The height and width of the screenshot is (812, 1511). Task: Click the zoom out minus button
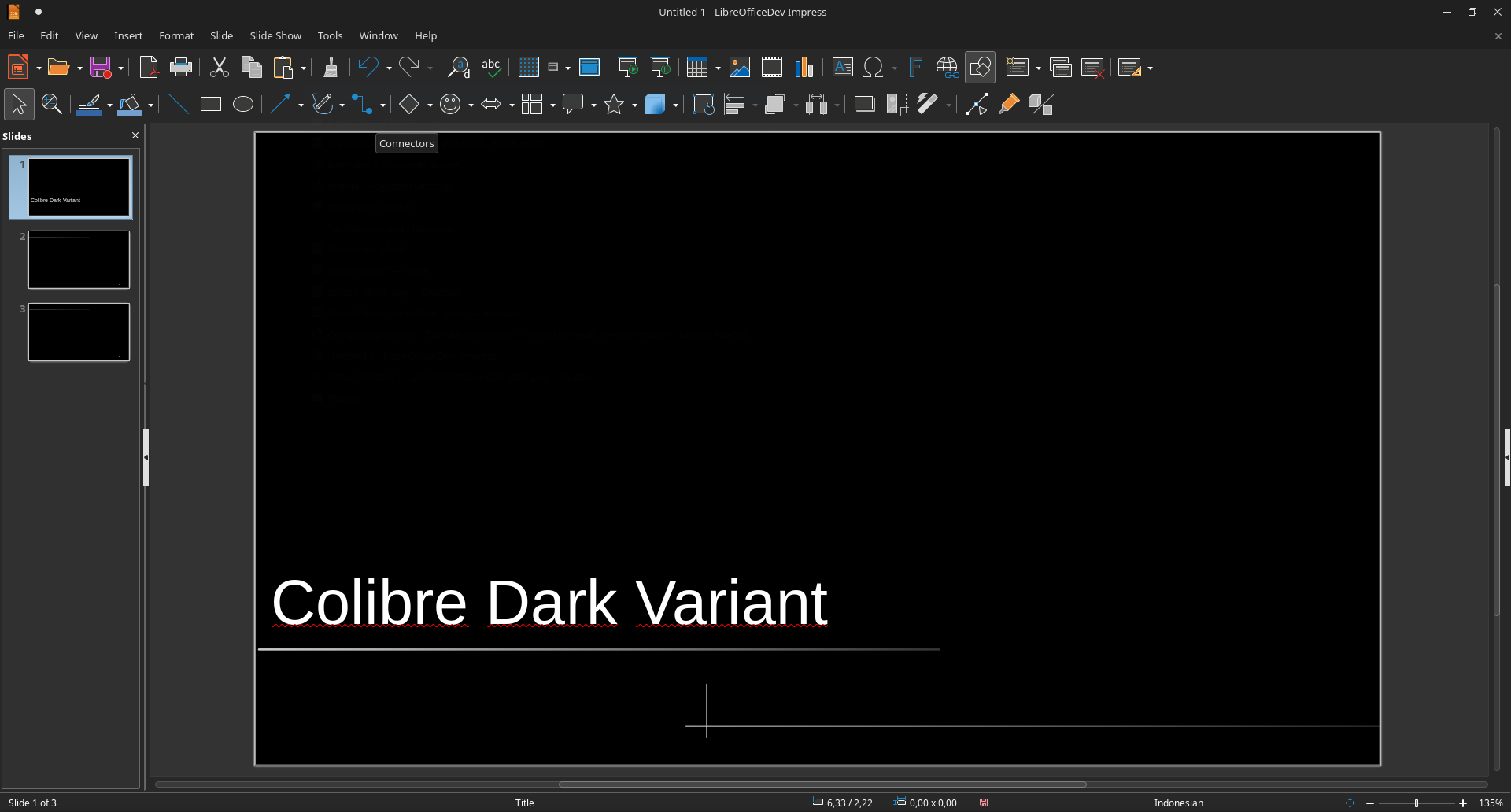(1370, 803)
